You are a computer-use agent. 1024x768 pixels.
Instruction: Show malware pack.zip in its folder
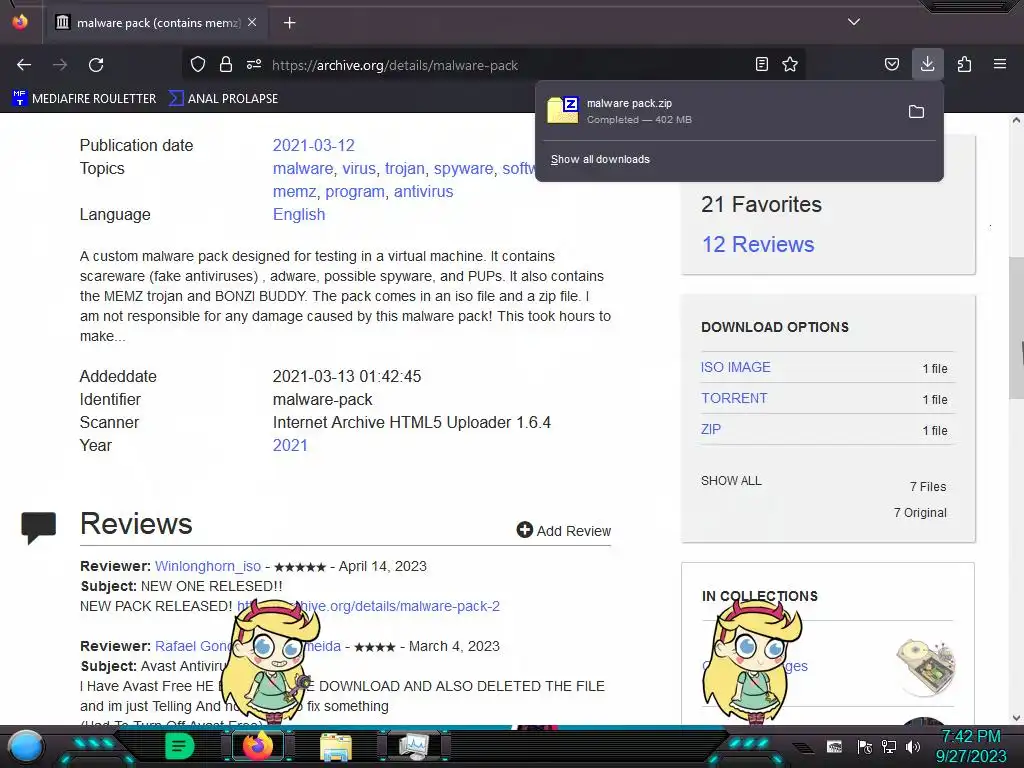tap(916, 112)
